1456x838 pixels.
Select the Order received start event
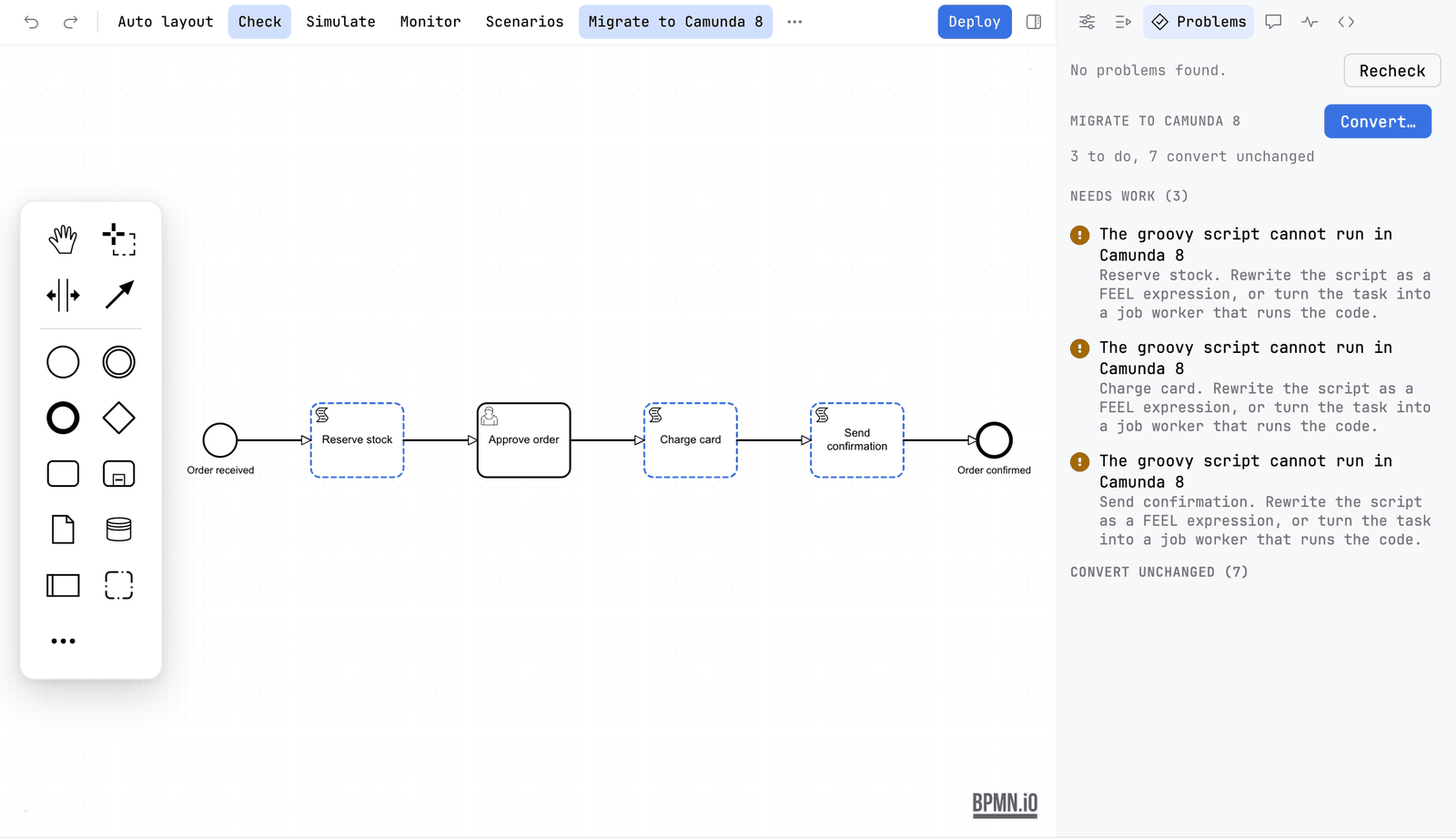220,440
